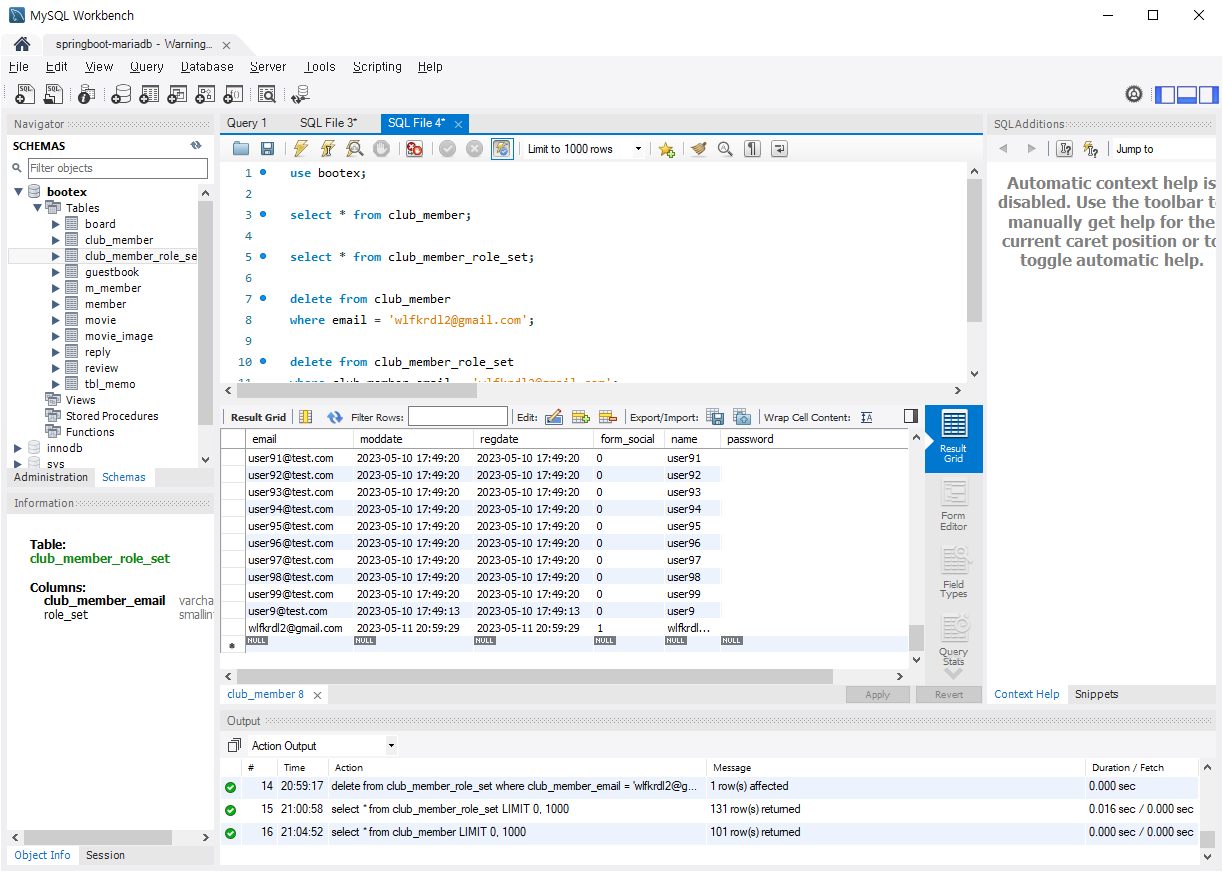Create a new view using the toolbar icon
This screenshot has height=872, width=1223.
pos(177,94)
